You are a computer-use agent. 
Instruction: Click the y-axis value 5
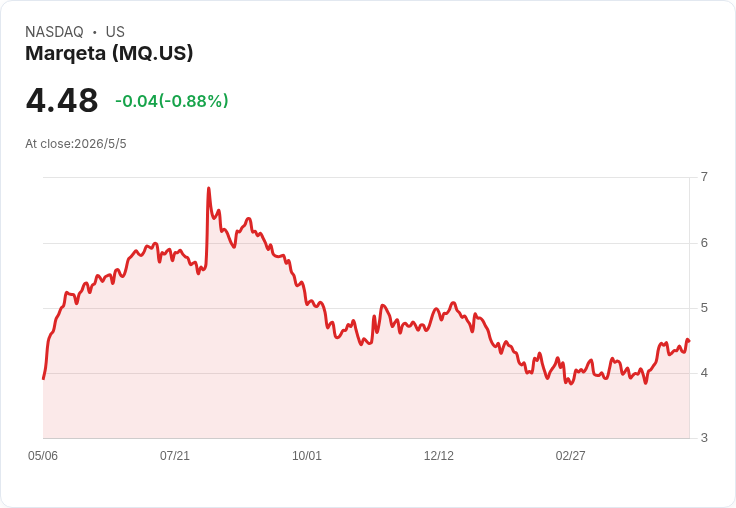pyautogui.click(x=704, y=308)
